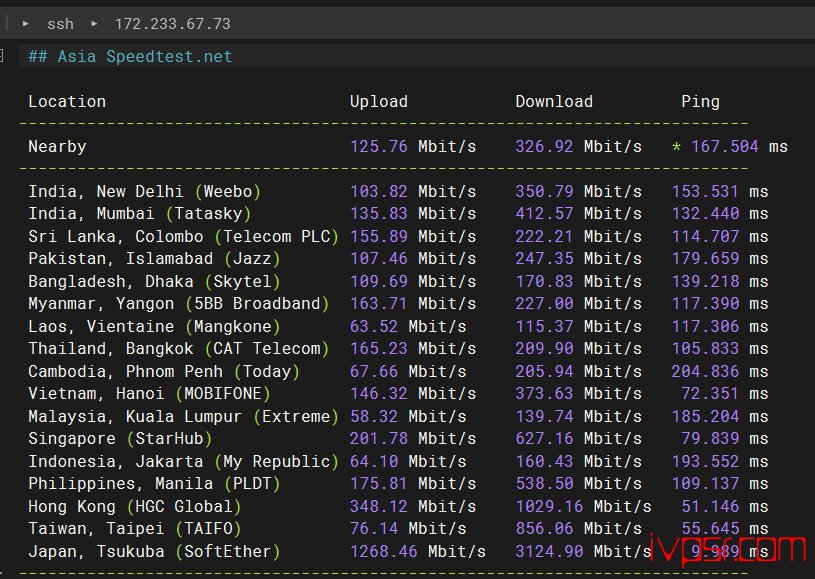Click Dhaka upload value 109.69

coord(378,282)
